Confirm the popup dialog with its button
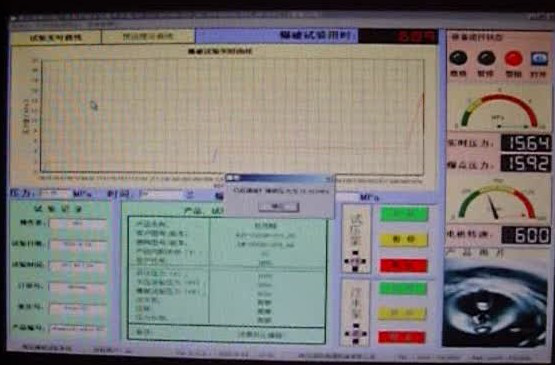 coord(279,206)
